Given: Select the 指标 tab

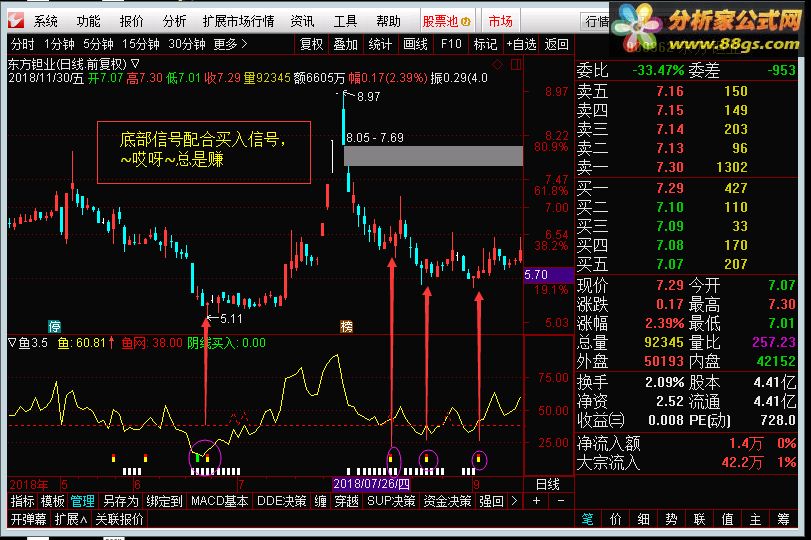Looking at the screenshot, I should [x=22, y=501].
